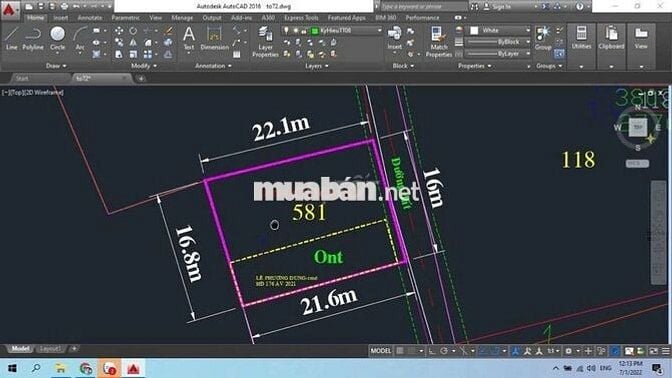Viewport: 672px width, 378px height.
Task: Click the status bar Customization menu icon
Action: pyautogui.click(x=665, y=351)
